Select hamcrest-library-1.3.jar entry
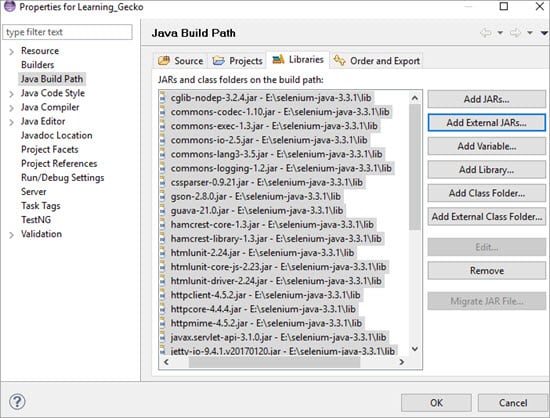Screen dimensions: 550x418 point(276,238)
